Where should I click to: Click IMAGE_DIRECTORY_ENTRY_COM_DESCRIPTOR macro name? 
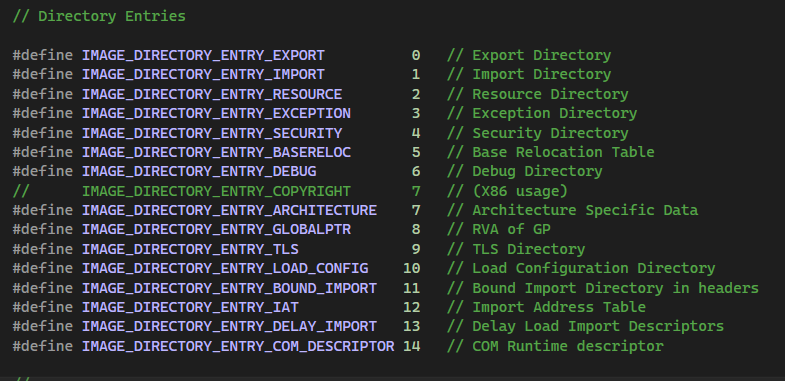(238, 346)
